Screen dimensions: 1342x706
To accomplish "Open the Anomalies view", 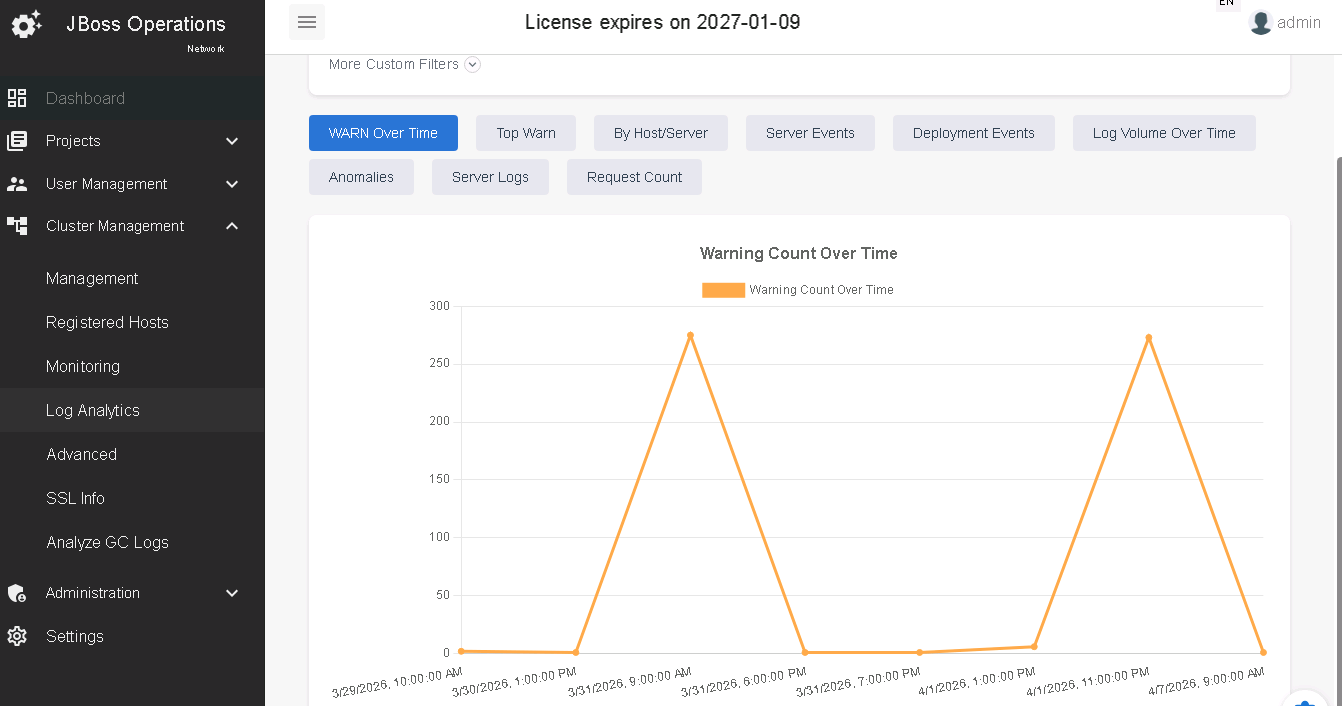I will (361, 177).
